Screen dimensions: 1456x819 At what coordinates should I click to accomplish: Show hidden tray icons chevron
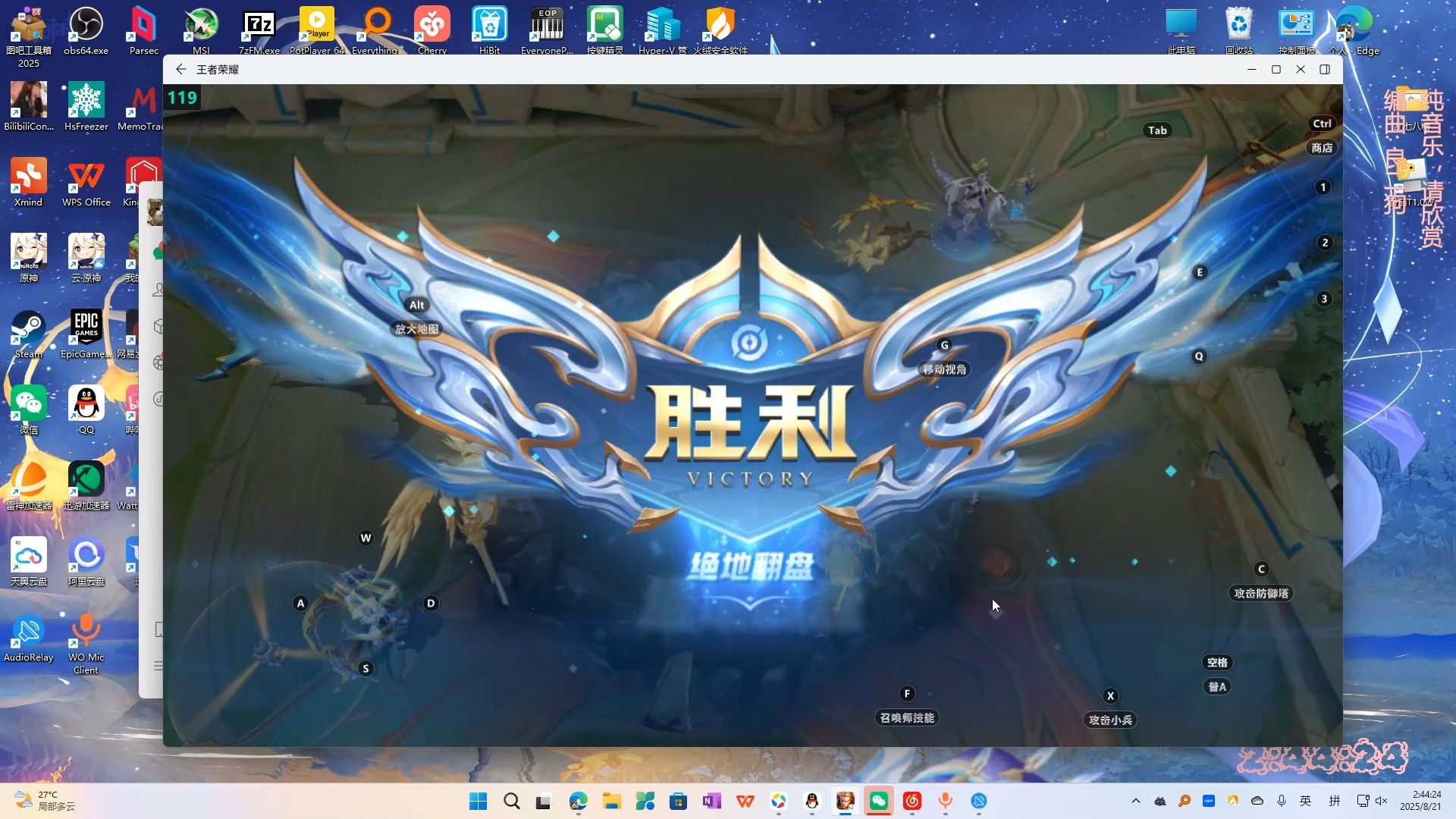[1135, 801]
